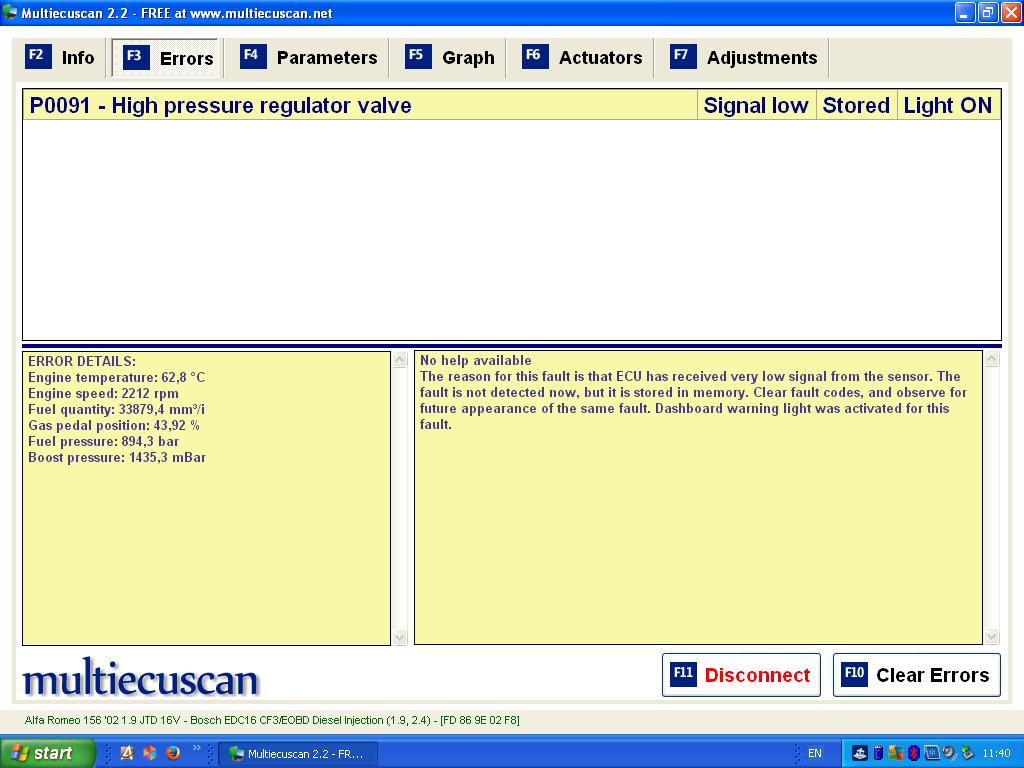Click the Bluetooth tray icon
Screen dimensions: 1024x768
click(914, 753)
